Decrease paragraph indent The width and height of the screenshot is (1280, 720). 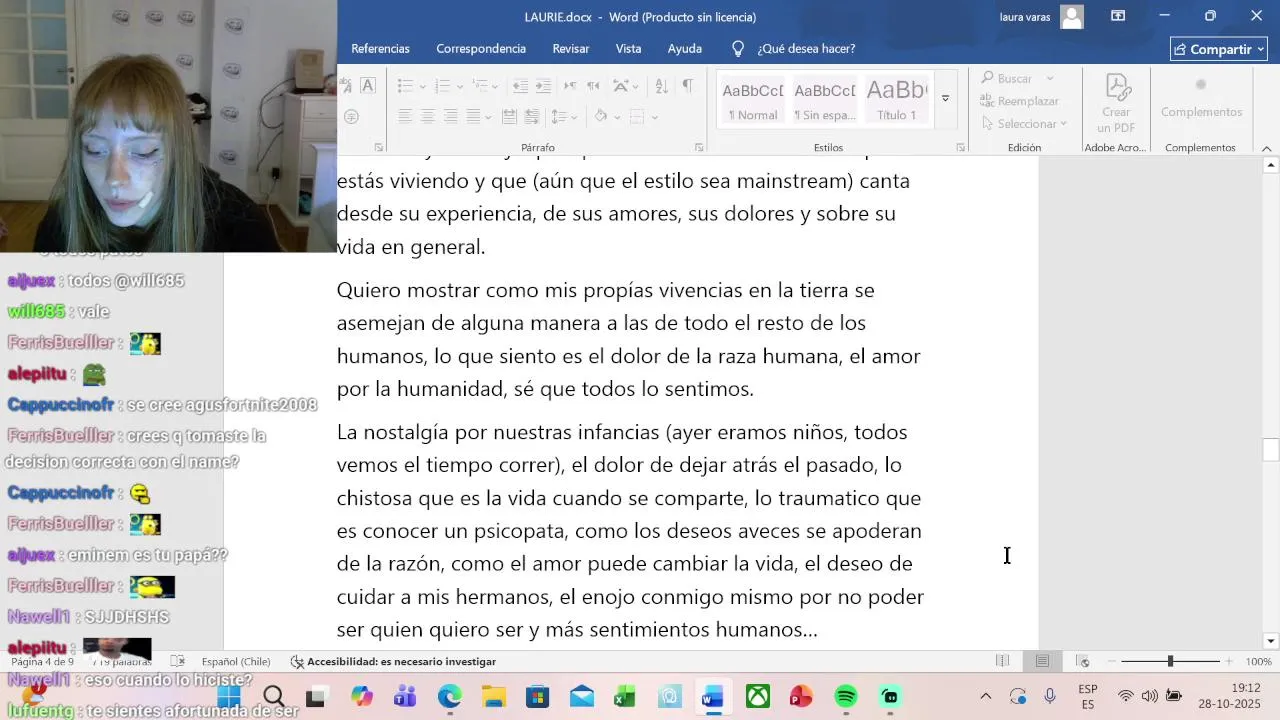coord(520,86)
